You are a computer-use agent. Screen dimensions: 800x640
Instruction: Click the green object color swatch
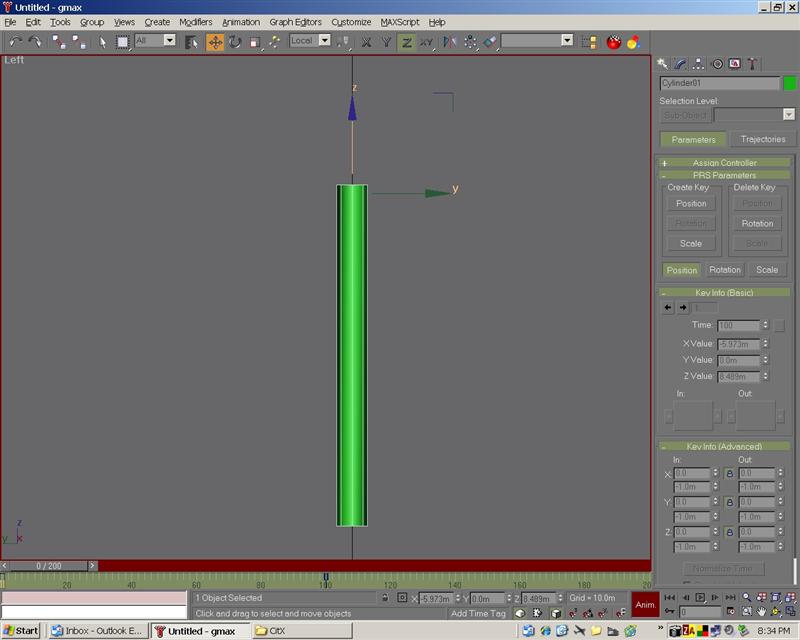click(790, 83)
